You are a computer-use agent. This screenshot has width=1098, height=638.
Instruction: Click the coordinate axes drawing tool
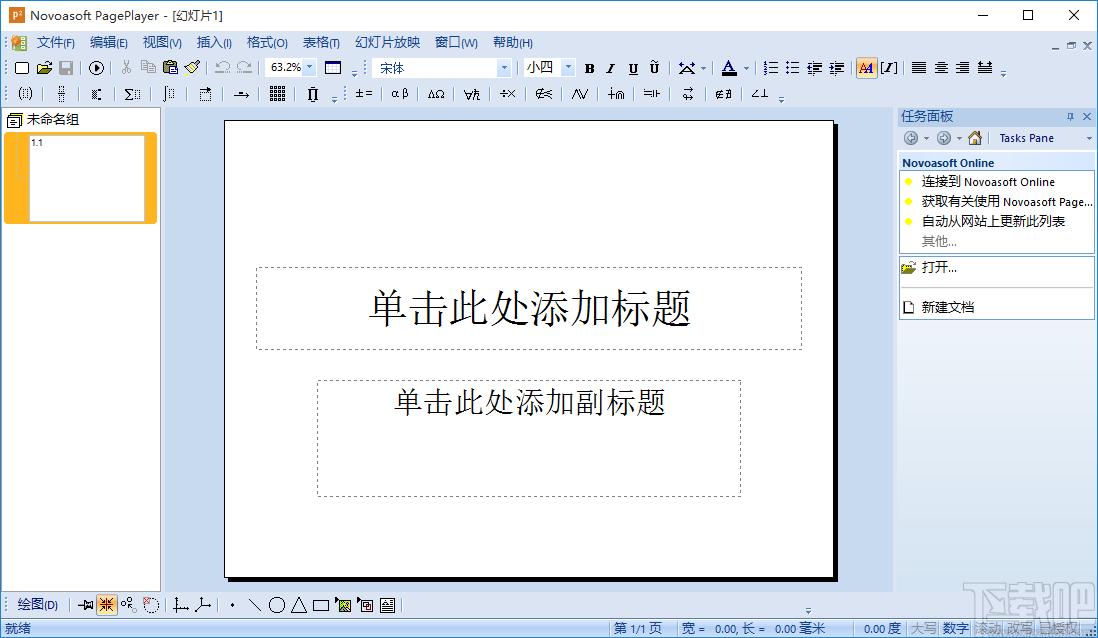[x=181, y=605]
